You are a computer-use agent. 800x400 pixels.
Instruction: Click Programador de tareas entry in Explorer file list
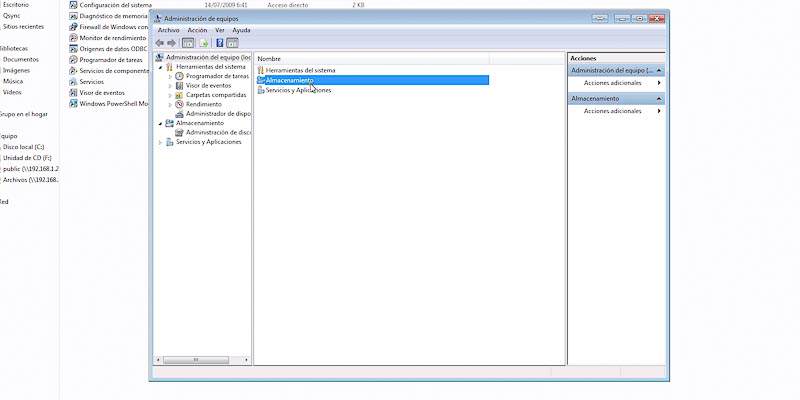(111, 60)
